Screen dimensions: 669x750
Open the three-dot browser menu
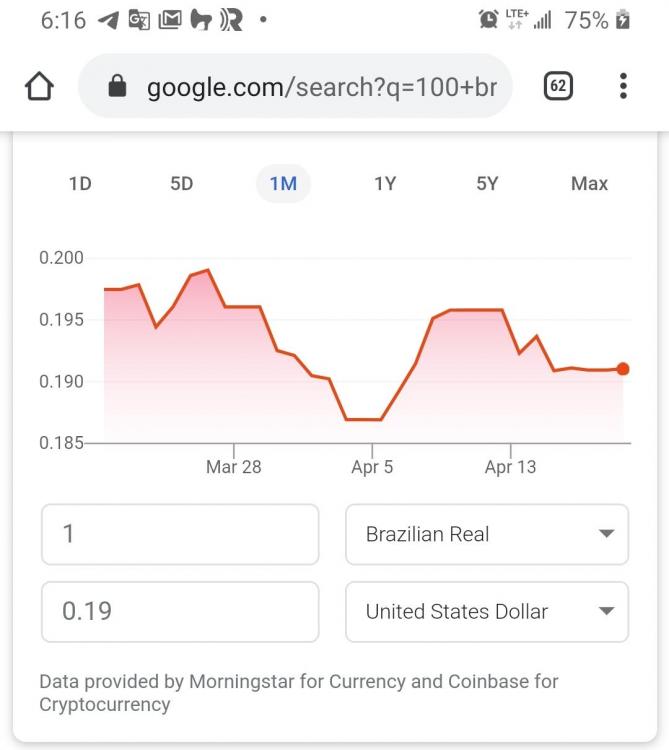623,86
